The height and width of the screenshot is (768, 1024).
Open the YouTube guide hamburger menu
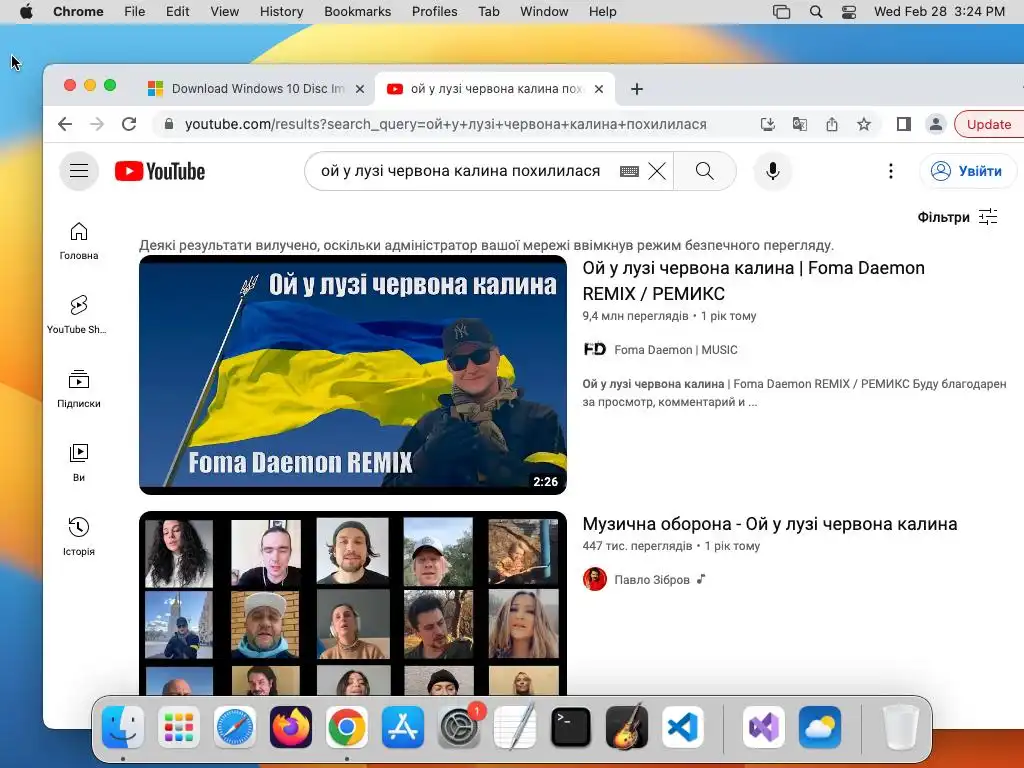coord(79,171)
